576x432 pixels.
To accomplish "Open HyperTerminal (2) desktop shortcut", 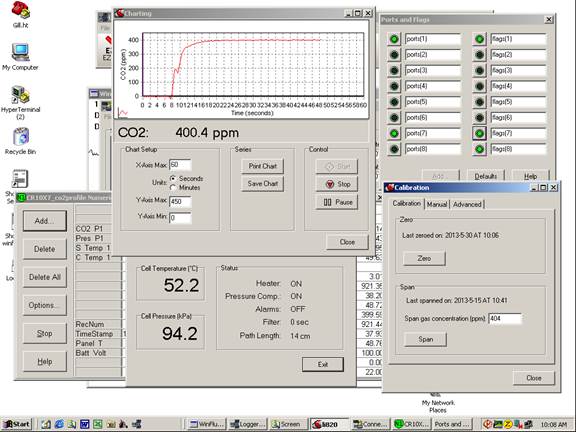I will click(x=21, y=102).
